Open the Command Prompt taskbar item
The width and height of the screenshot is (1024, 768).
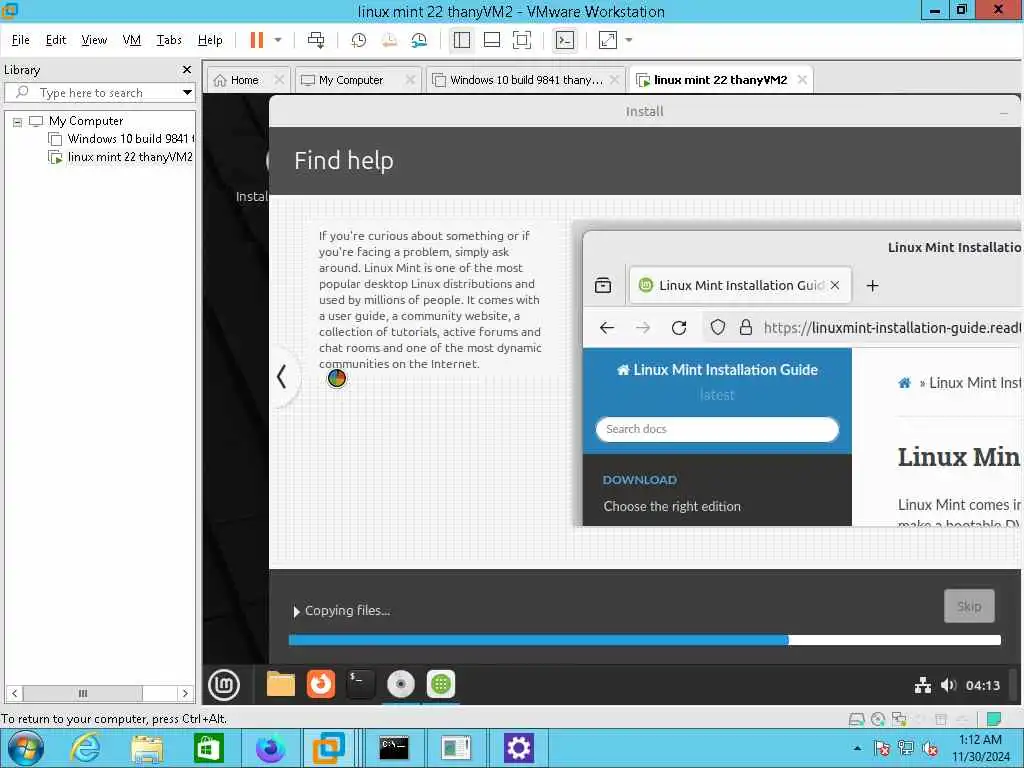click(x=394, y=748)
